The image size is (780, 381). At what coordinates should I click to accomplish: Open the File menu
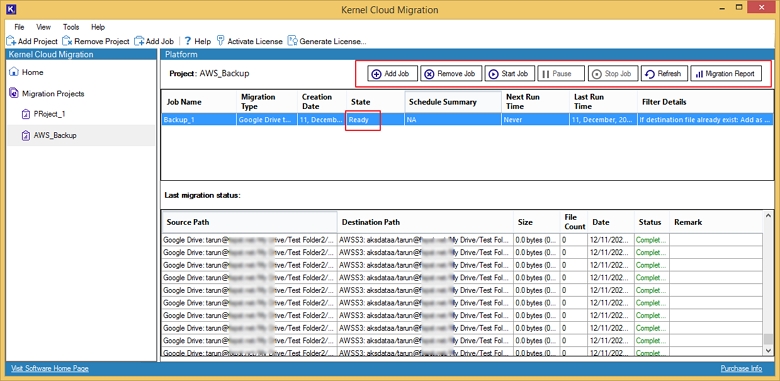(x=19, y=27)
